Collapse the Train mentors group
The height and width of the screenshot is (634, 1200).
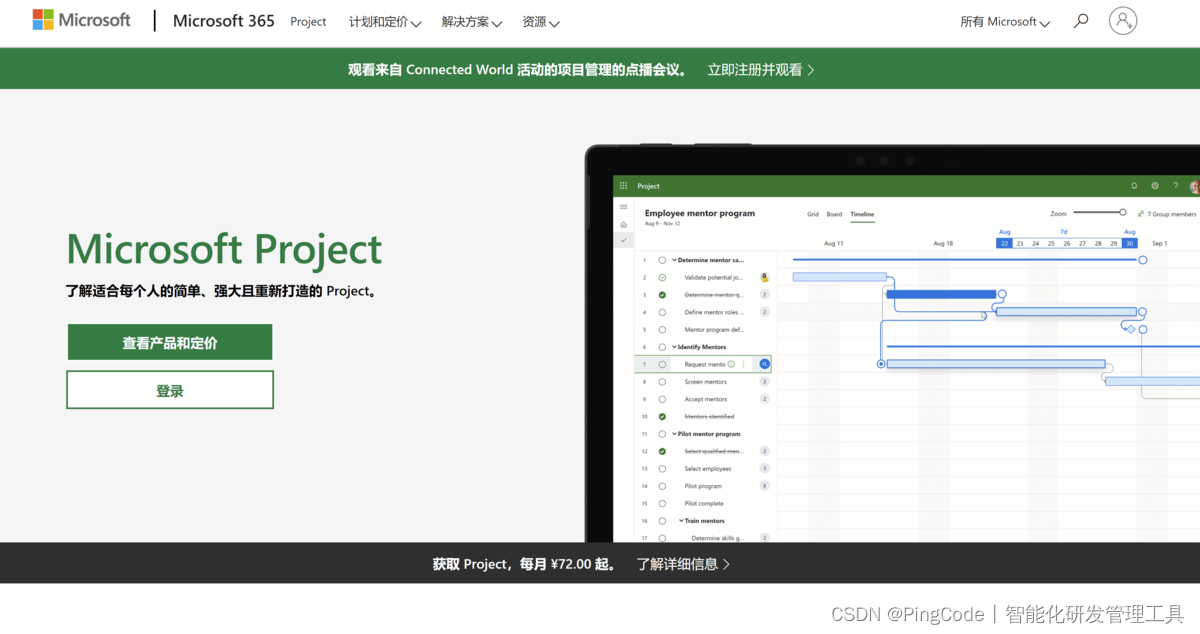682,521
